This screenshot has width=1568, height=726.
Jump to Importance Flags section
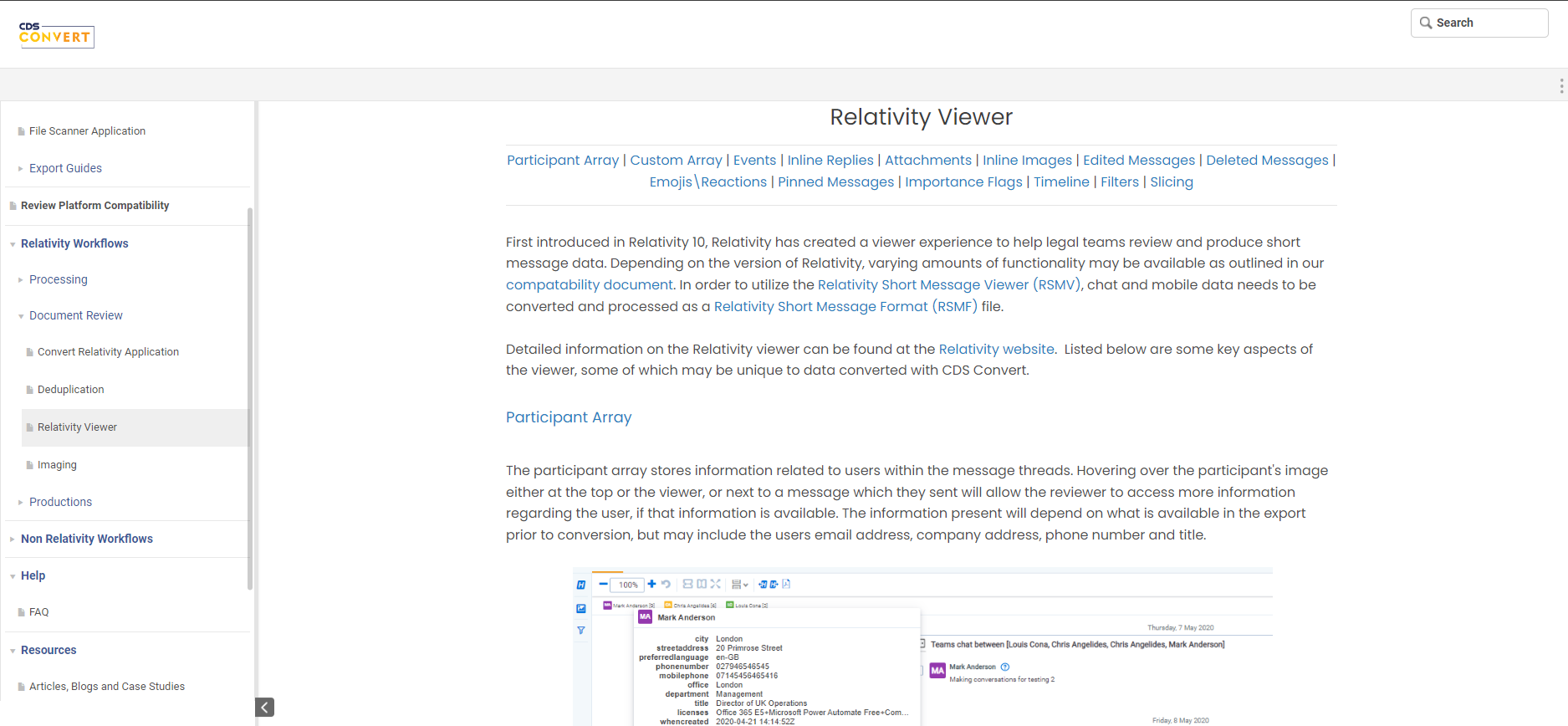point(963,181)
